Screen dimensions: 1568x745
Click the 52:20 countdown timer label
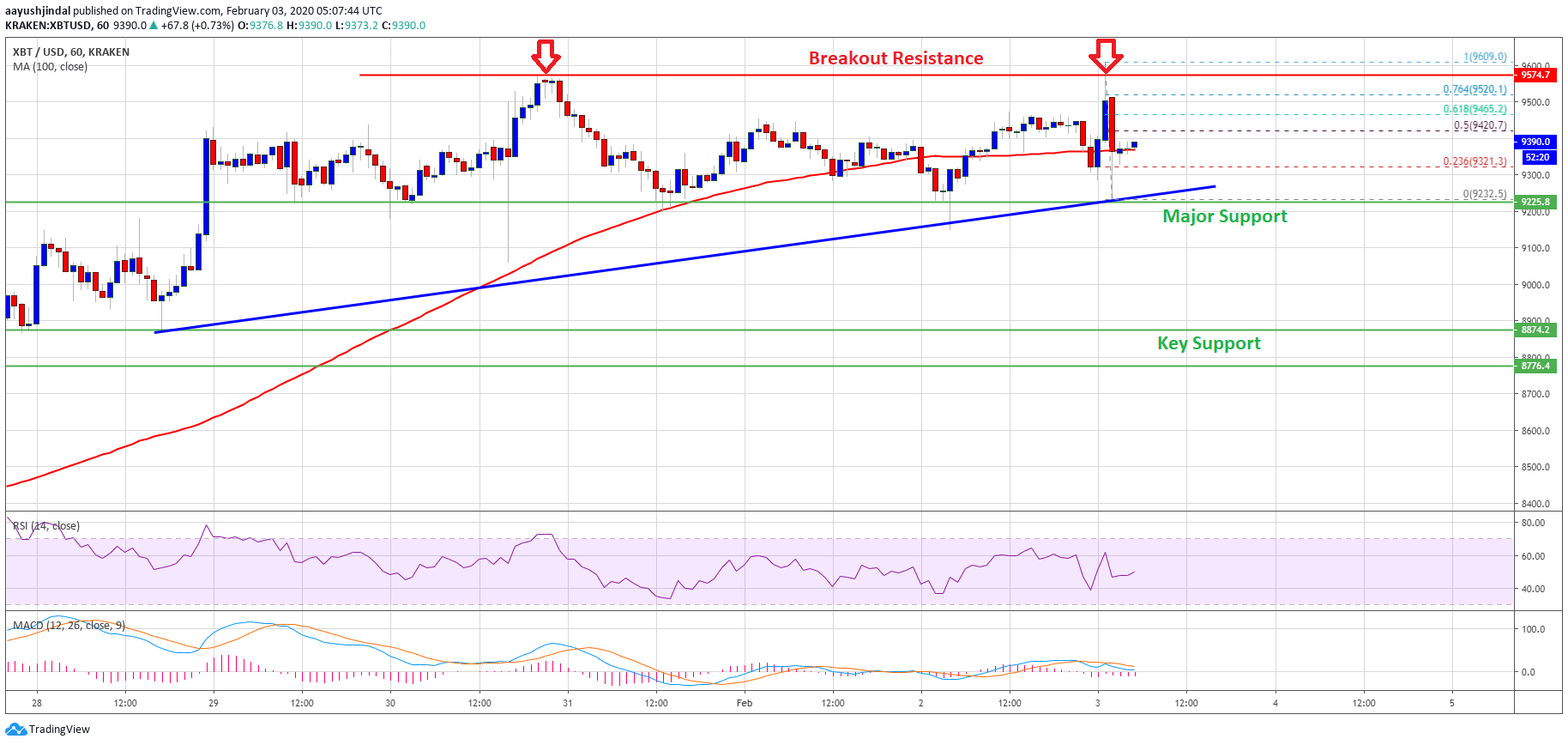point(1536,157)
